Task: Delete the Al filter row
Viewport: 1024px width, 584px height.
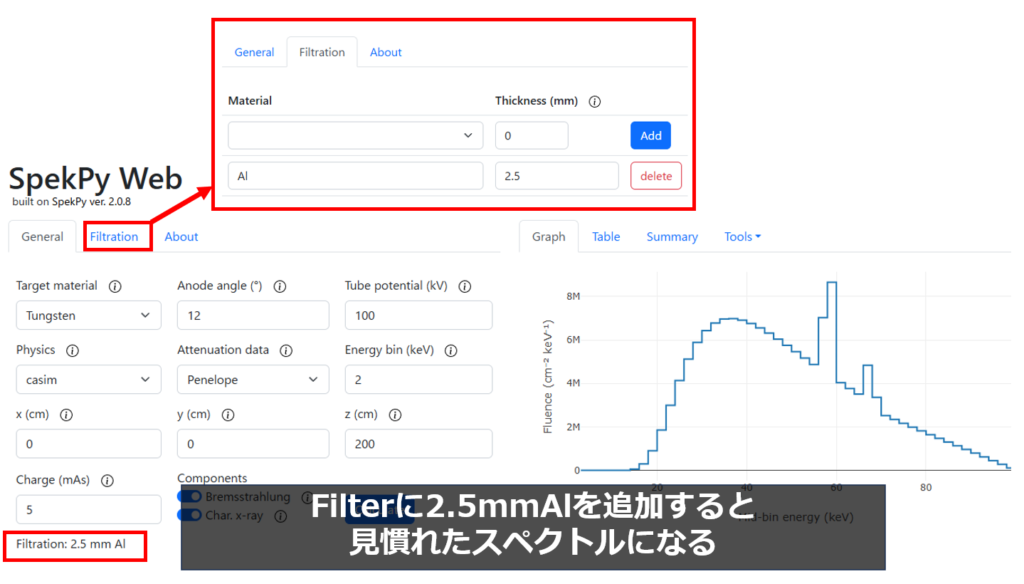Action: (x=656, y=176)
